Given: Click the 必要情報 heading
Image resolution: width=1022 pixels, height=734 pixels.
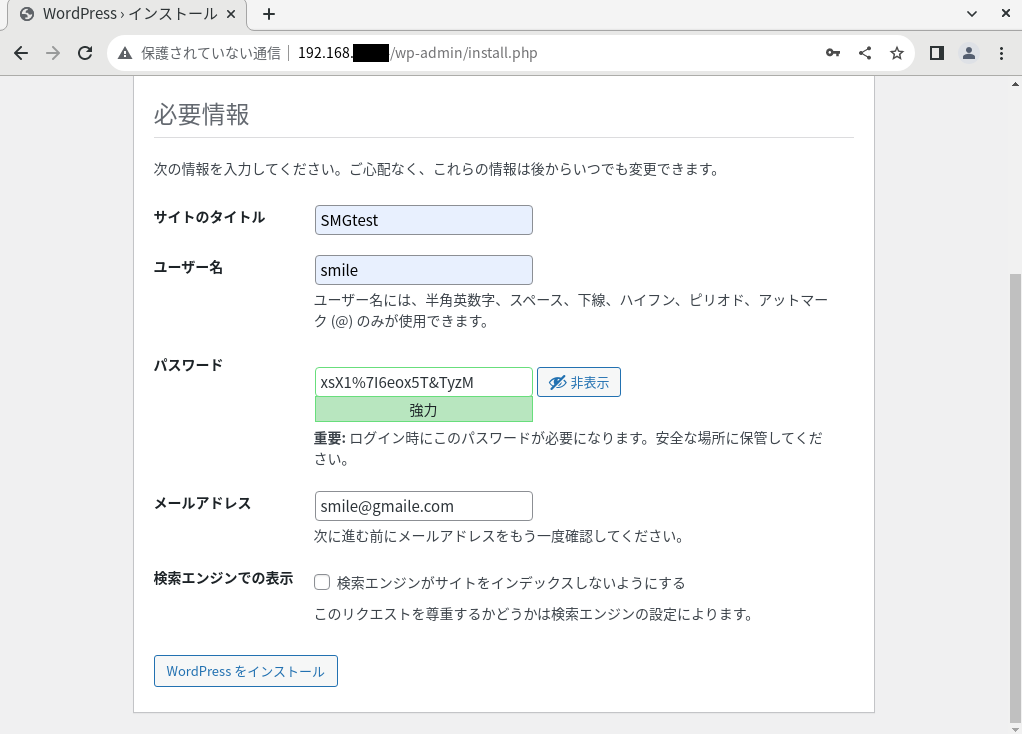Looking at the screenshot, I should pyautogui.click(x=201, y=114).
